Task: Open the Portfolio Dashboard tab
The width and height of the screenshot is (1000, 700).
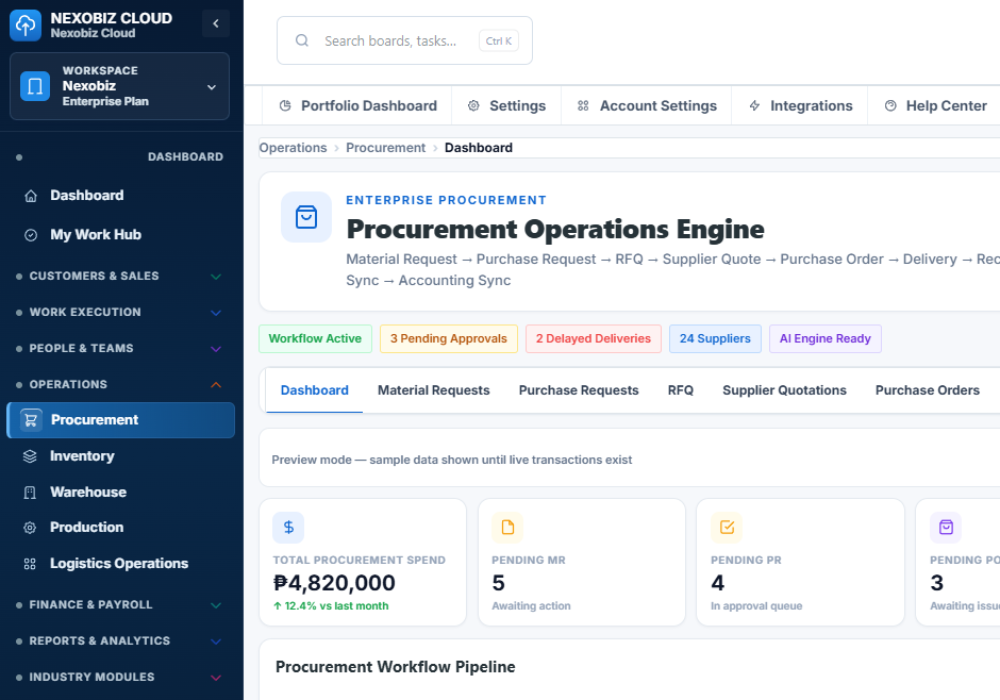Action: [x=358, y=106]
